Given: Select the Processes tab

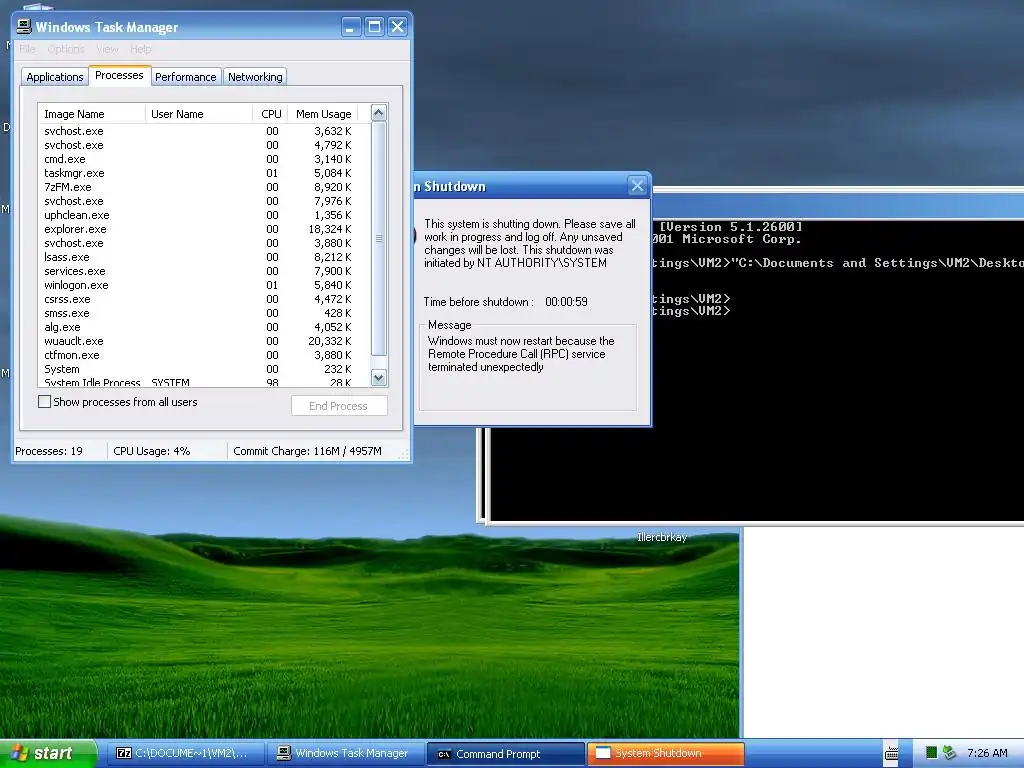Looking at the screenshot, I should coord(120,75).
